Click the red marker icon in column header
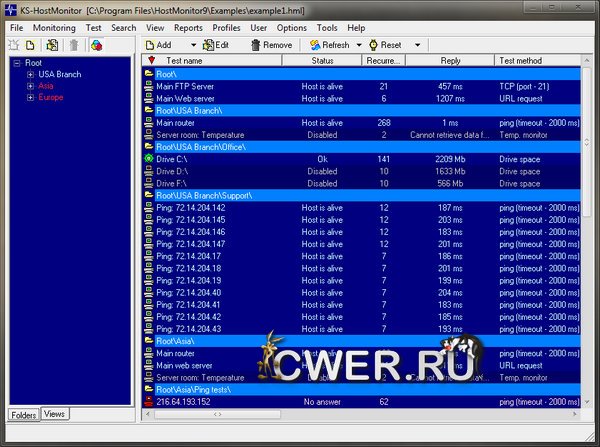Image resolution: width=600 pixels, height=447 pixels. (x=151, y=61)
